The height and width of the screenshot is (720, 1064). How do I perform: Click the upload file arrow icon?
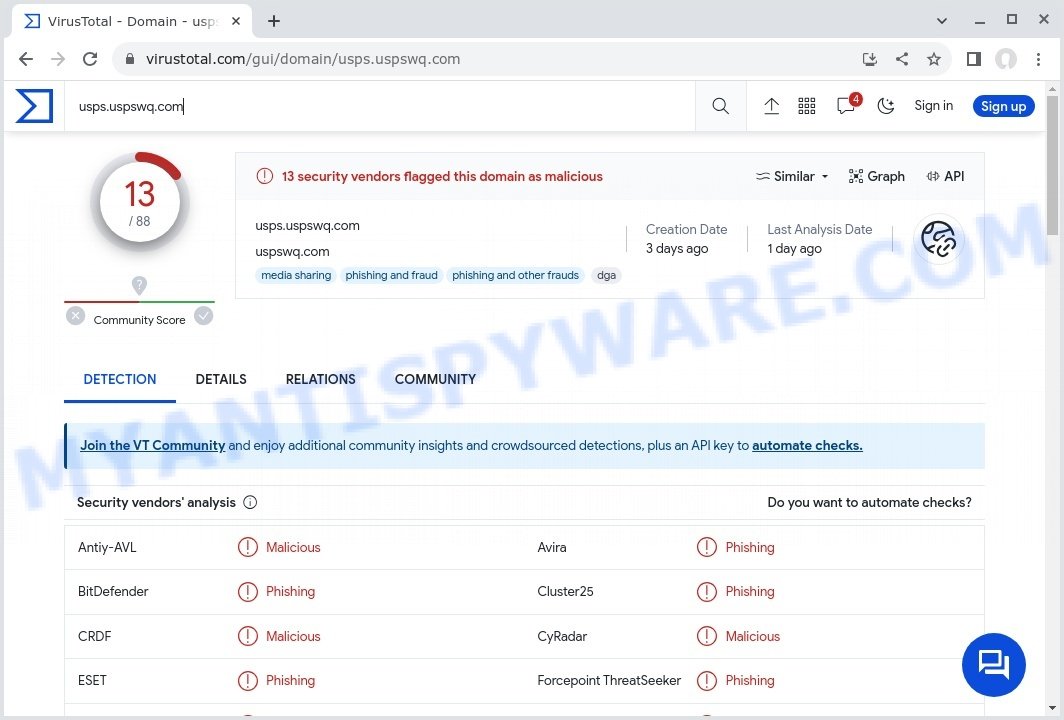[771, 106]
